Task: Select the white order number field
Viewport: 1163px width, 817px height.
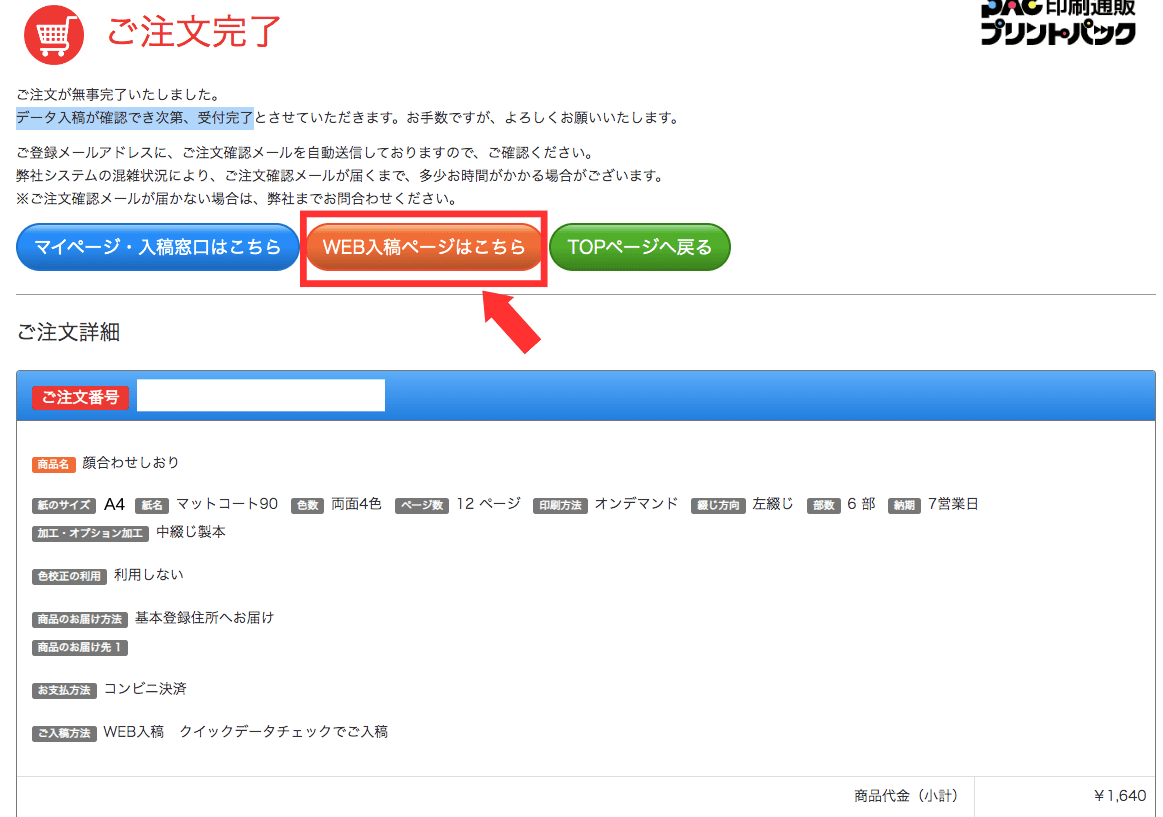Action: click(x=260, y=396)
